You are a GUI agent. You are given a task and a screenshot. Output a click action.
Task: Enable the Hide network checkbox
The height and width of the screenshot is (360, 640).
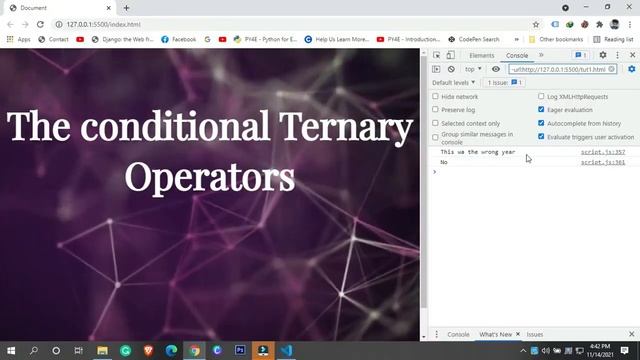click(x=435, y=96)
